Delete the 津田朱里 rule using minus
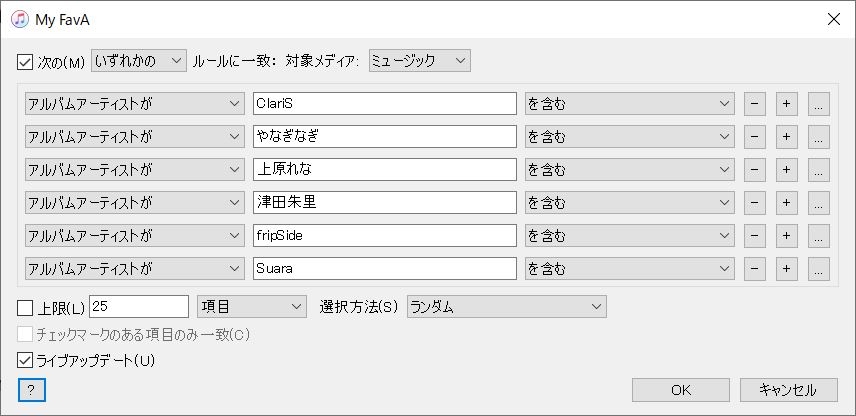Screen dimensions: 856x416 click(x=754, y=203)
